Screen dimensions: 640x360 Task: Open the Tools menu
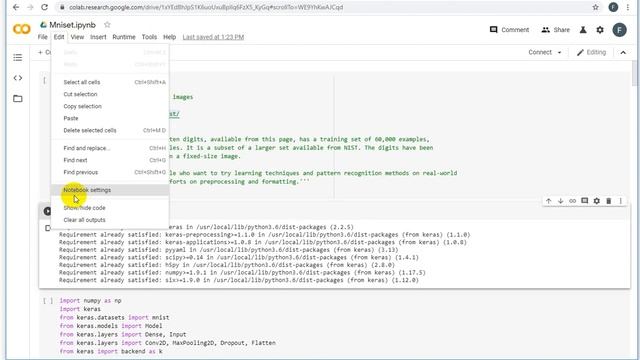coord(149,37)
